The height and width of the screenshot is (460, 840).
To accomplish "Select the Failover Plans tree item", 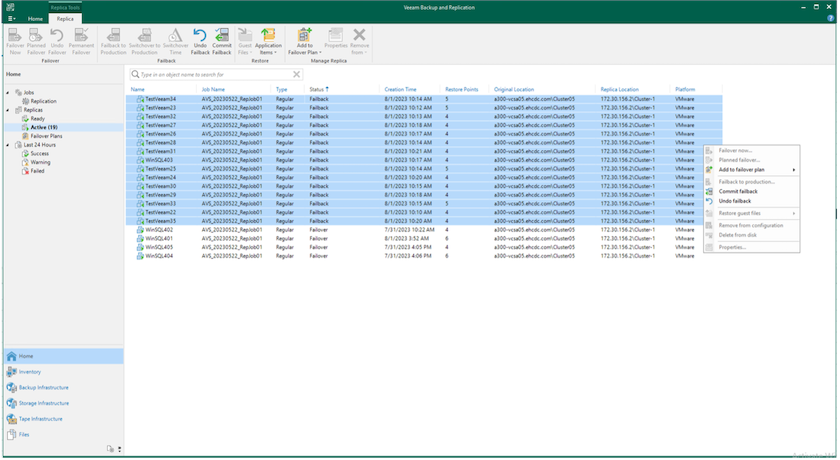I will [47, 136].
